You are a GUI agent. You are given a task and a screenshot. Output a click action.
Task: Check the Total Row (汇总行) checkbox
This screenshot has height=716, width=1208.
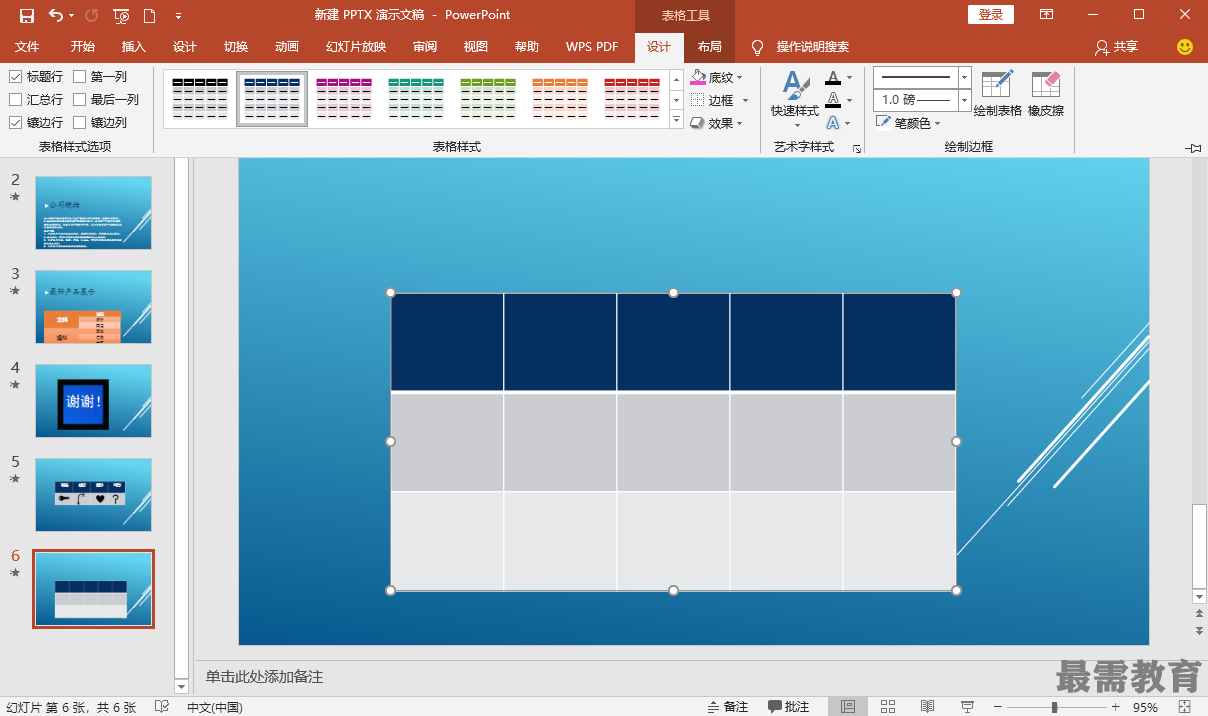click(16, 100)
